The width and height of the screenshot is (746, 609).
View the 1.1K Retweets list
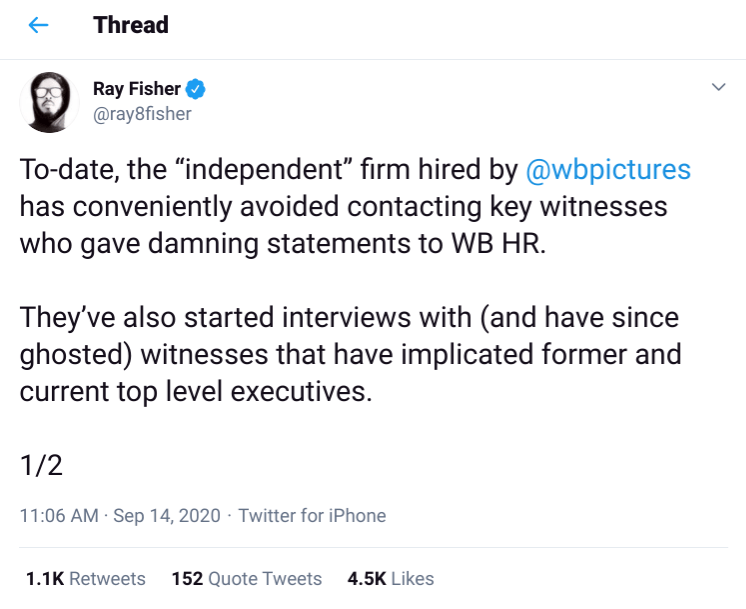(x=85, y=578)
